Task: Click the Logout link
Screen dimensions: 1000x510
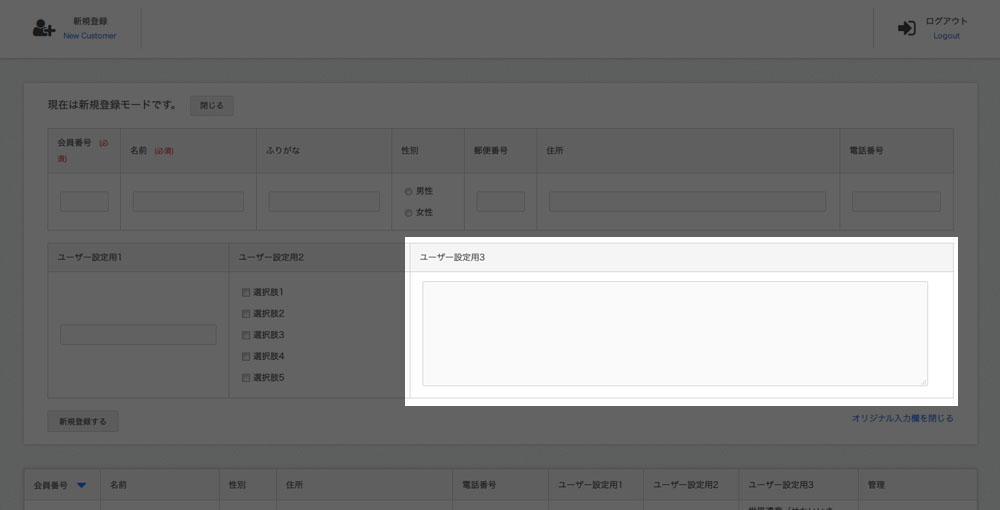Action: coord(946,36)
